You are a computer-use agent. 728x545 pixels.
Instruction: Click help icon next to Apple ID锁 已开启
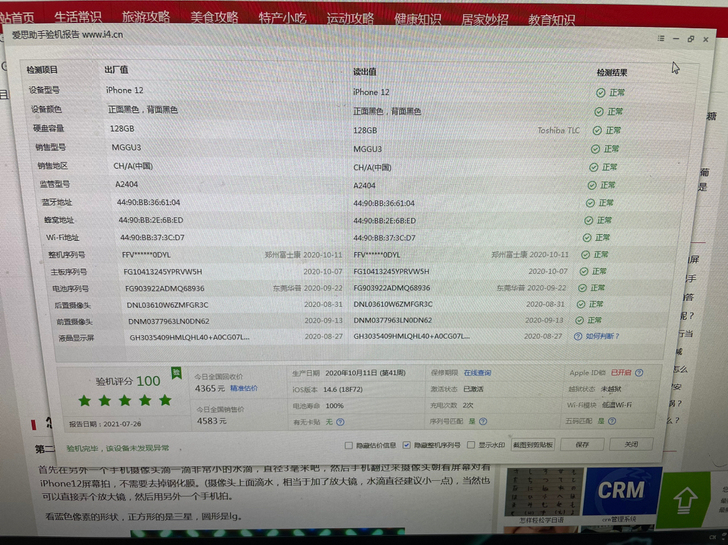tap(639, 373)
